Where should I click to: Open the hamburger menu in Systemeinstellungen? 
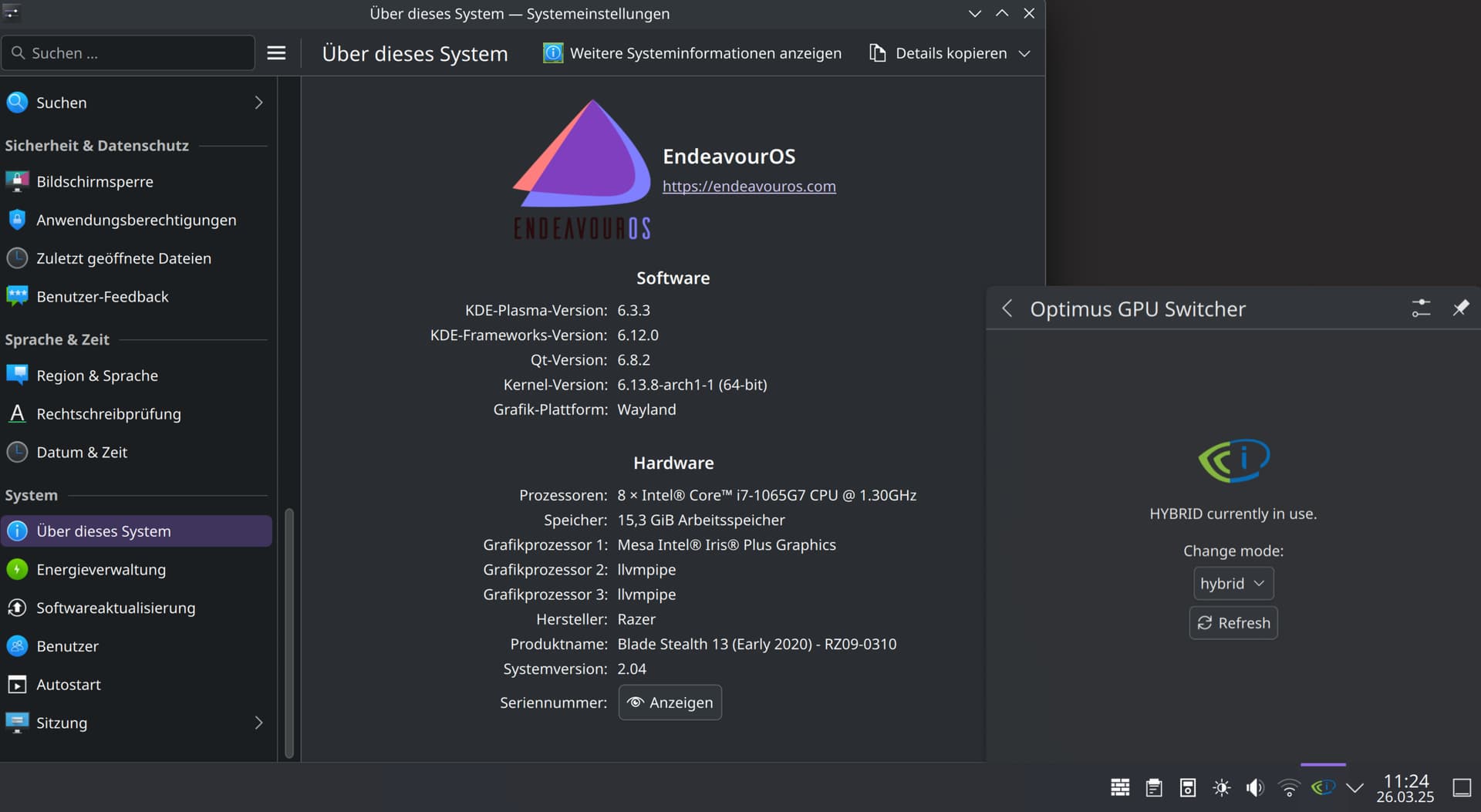(276, 53)
